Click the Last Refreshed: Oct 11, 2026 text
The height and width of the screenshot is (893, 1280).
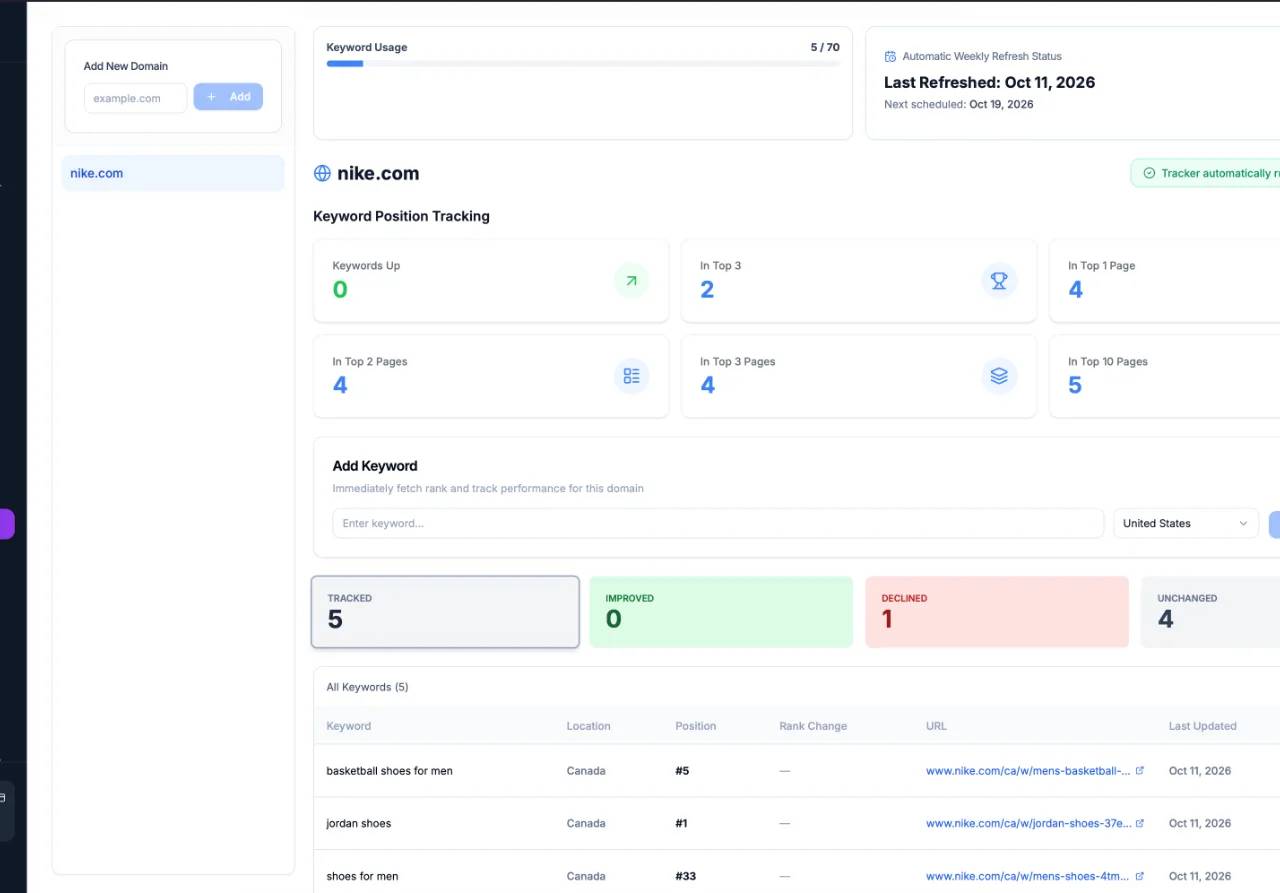989,82
